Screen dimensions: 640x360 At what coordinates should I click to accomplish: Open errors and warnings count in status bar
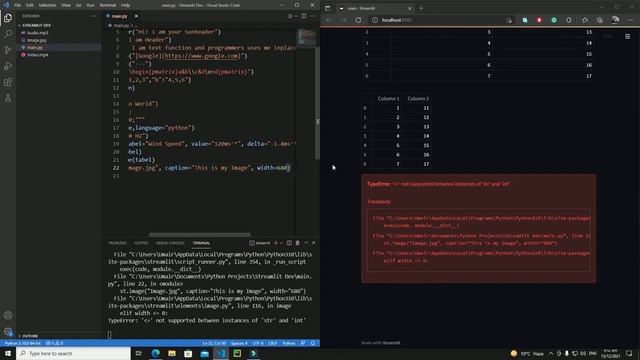pyautogui.click(x=54, y=343)
